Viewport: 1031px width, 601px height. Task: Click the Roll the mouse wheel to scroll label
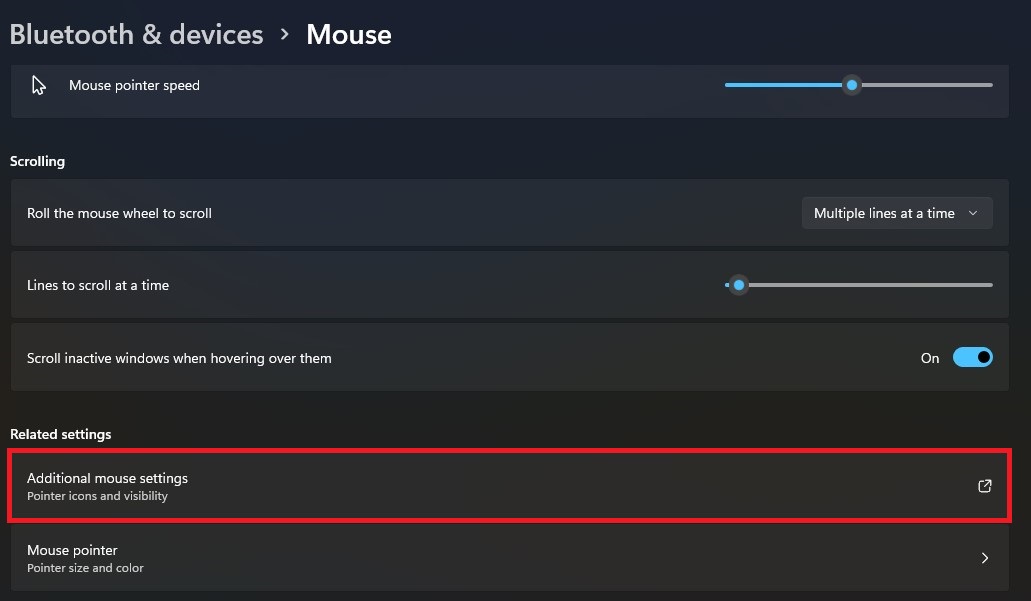(x=119, y=213)
